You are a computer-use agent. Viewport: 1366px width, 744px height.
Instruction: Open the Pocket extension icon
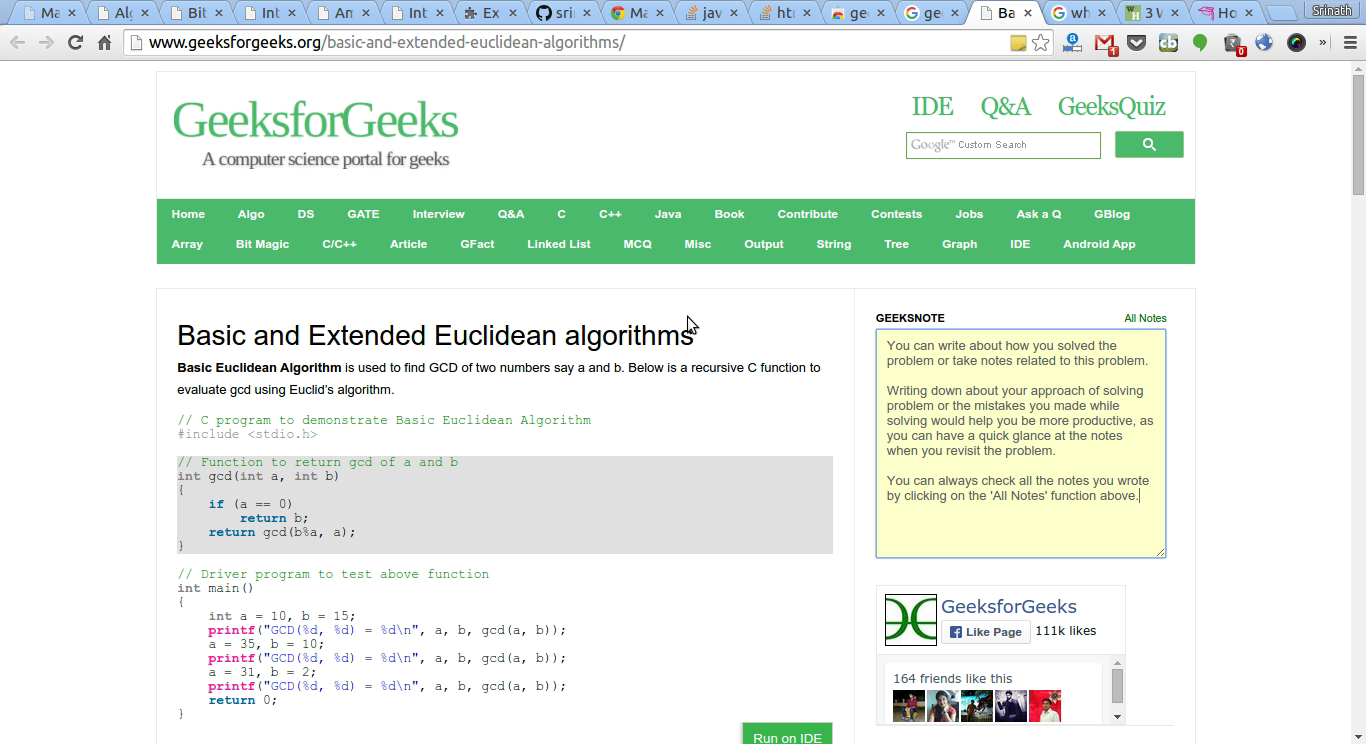[x=1137, y=43]
